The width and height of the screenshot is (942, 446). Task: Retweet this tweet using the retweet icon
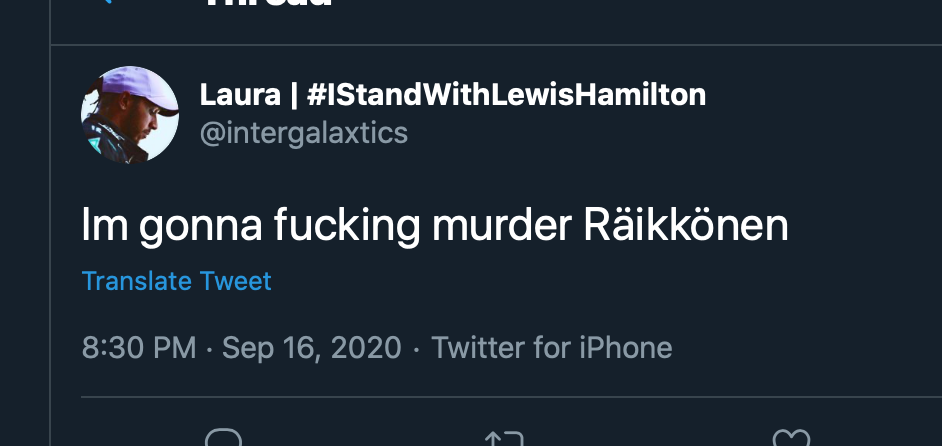tap(504, 439)
